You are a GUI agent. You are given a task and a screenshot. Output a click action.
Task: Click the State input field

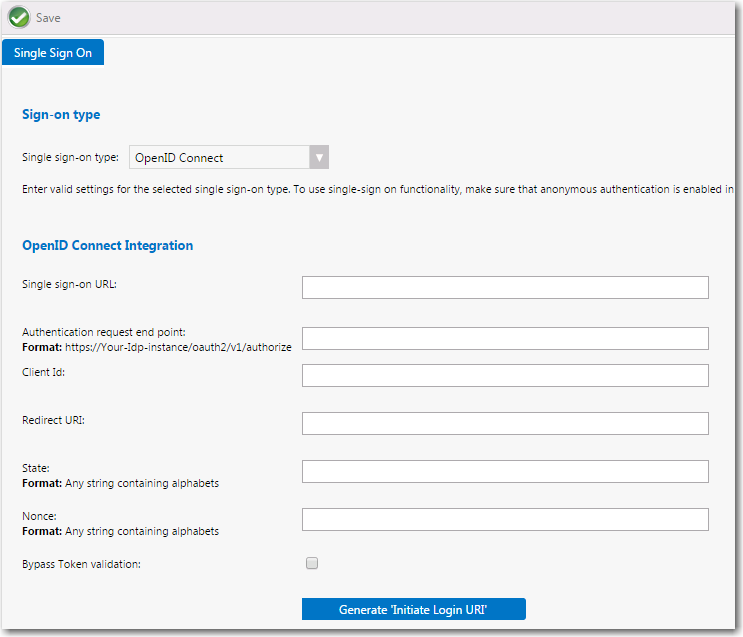pos(505,471)
